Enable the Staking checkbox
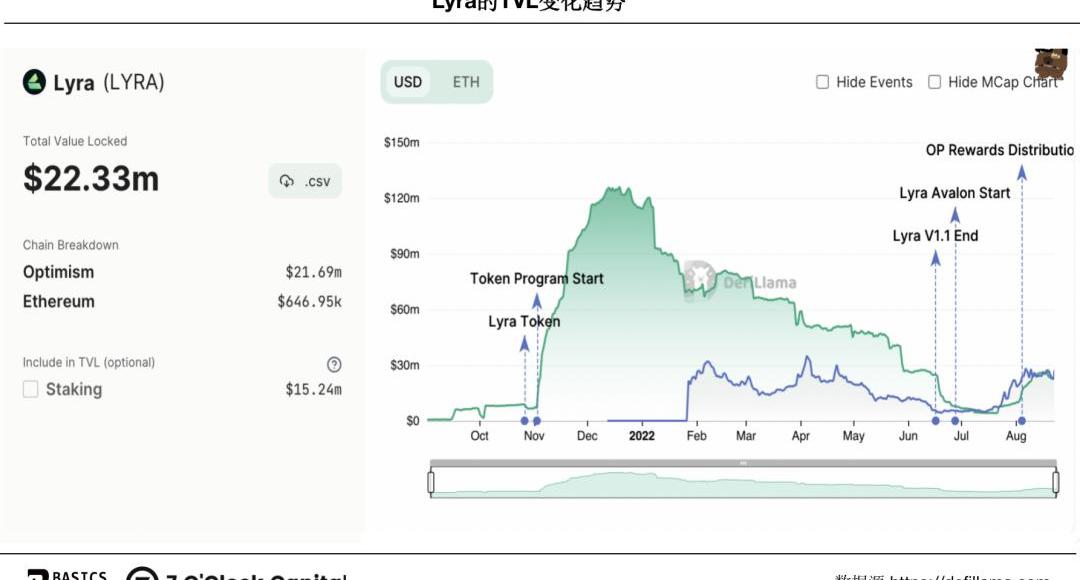The width and height of the screenshot is (1080, 580). point(31,389)
